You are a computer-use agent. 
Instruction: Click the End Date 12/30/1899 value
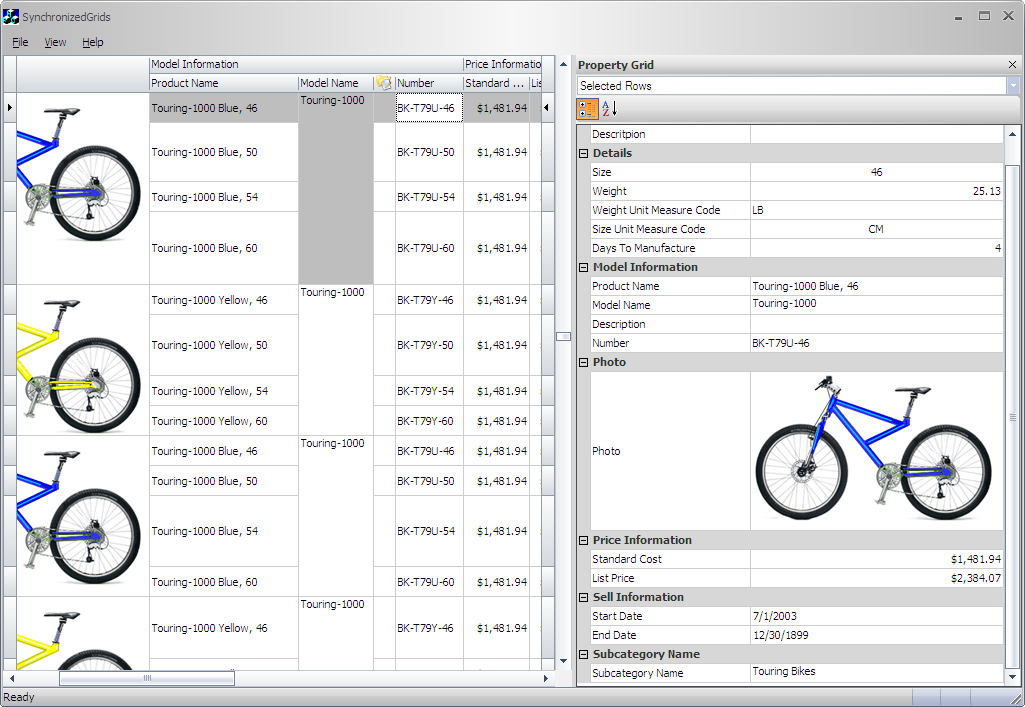click(877, 635)
